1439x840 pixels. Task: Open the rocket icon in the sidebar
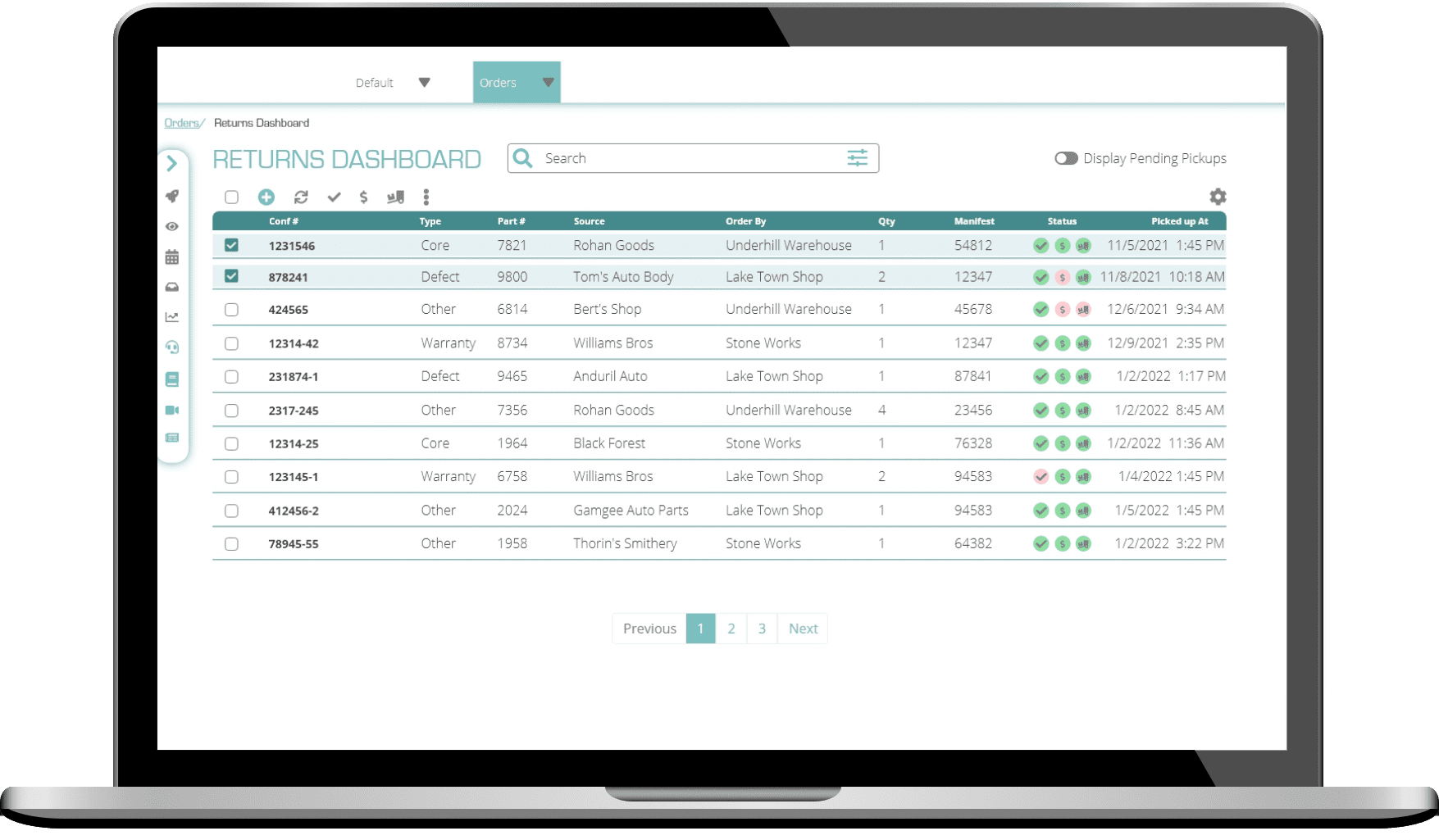pyautogui.click(x=172, y=196)
